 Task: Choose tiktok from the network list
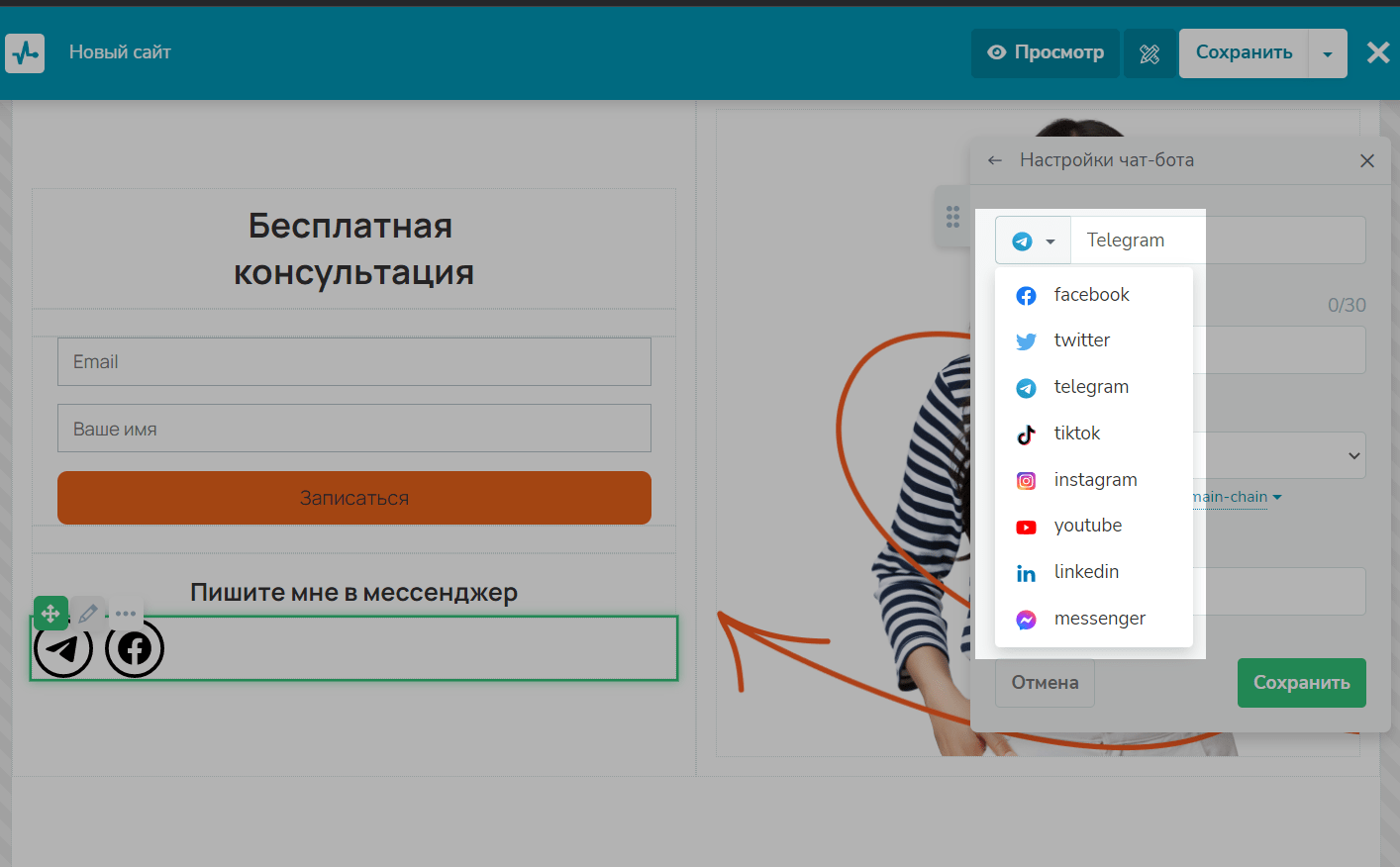pyautogui.click(x=1093, y=433)
